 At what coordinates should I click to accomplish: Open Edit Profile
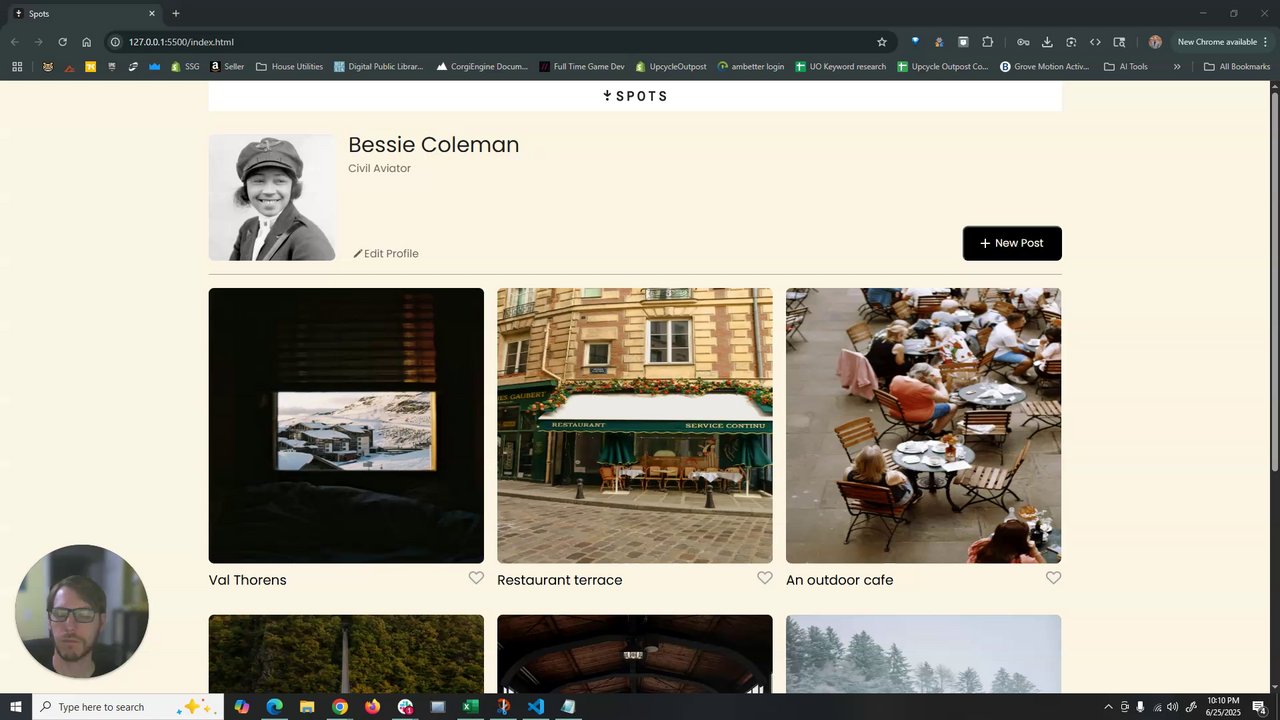click(x=386, y=254)
